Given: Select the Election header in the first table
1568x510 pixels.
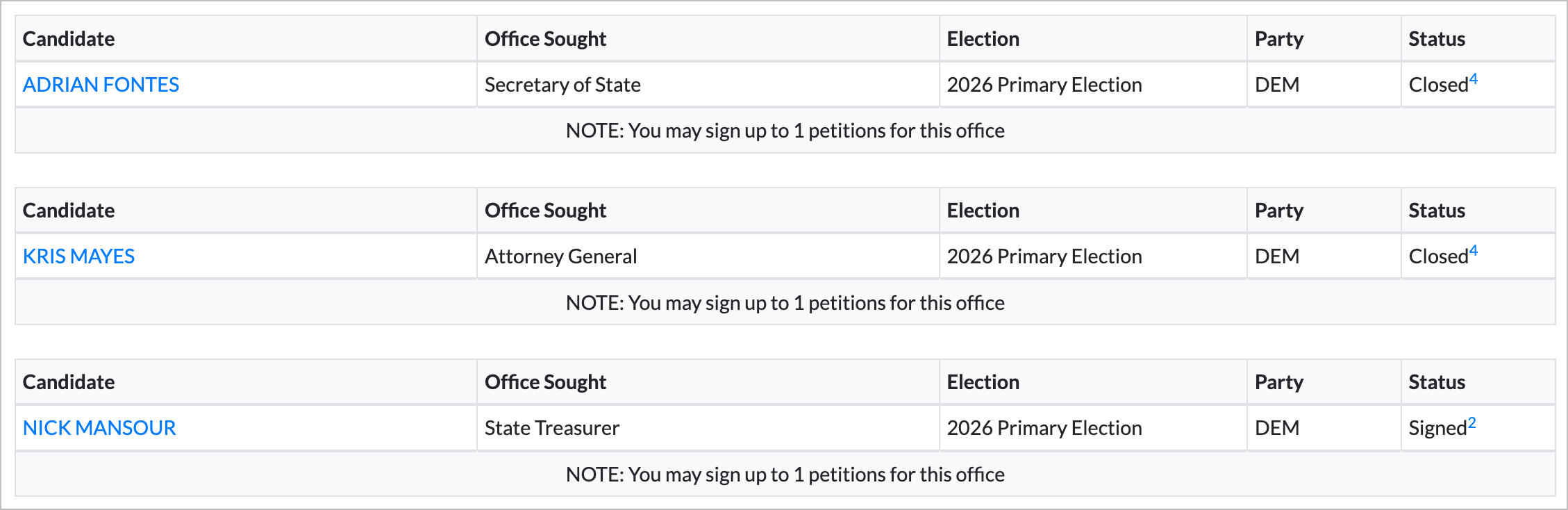Looking at the screenshot, I should click(983, 38).
